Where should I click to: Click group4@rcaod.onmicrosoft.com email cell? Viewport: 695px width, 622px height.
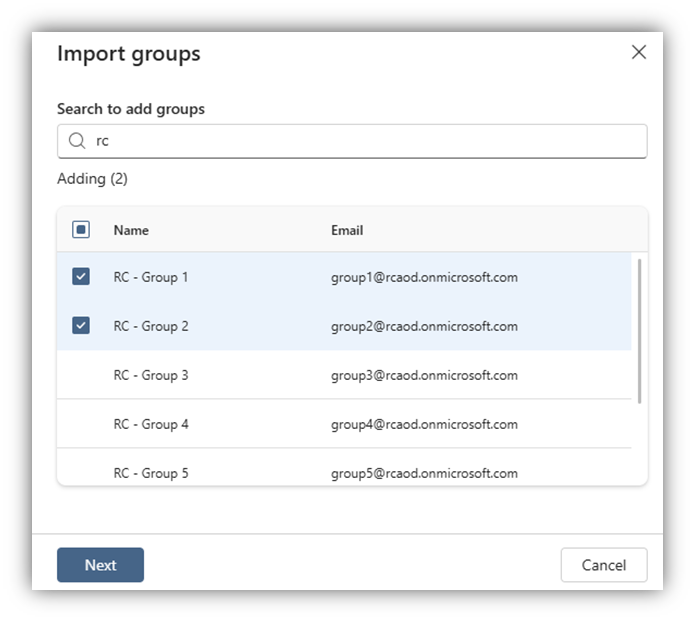424,424
